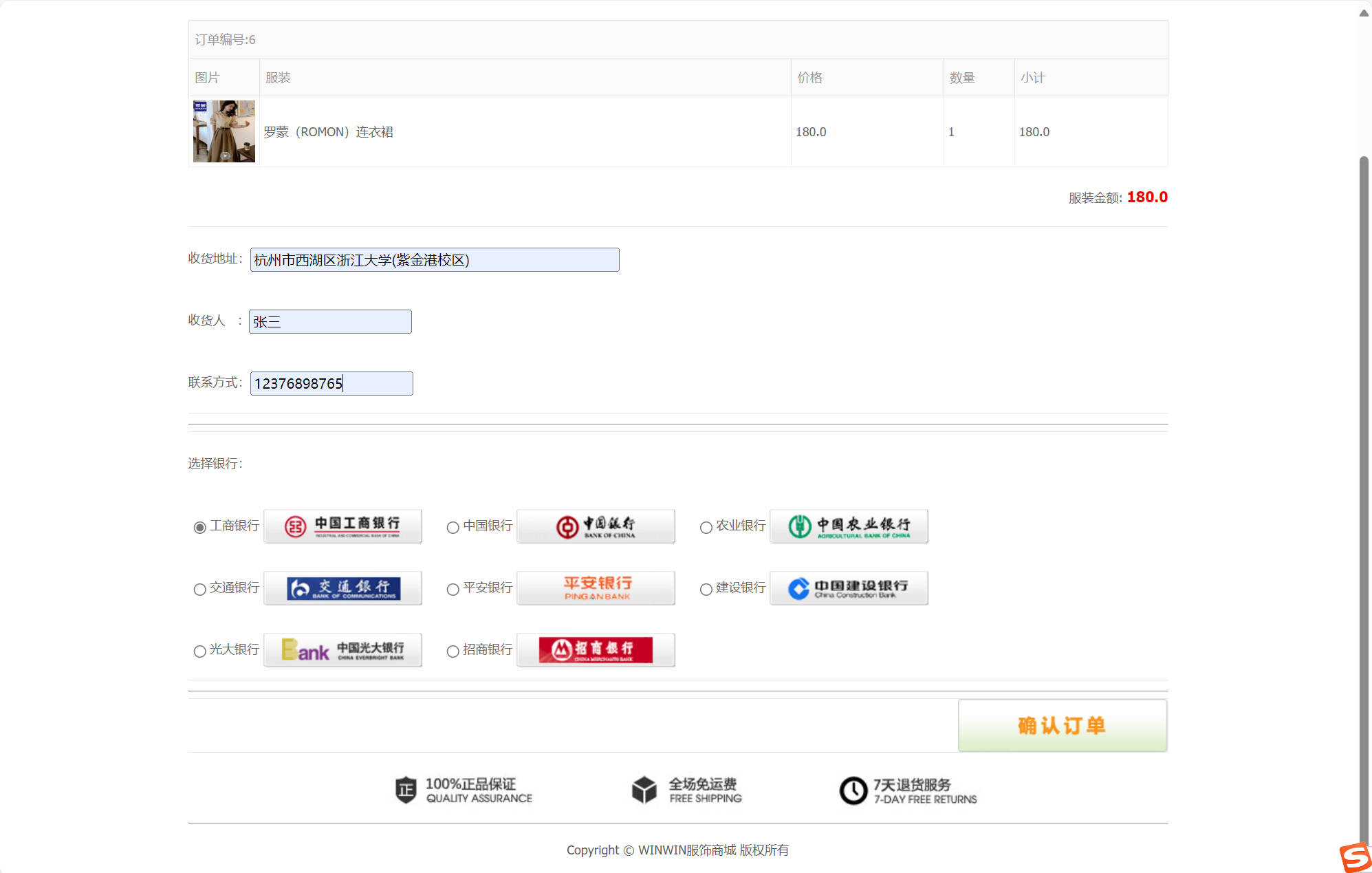1372x873 pixels.
Task: Select the 平安银行 PING AN BANK logo
Action: pyautogui.click(x=596, y=588)
